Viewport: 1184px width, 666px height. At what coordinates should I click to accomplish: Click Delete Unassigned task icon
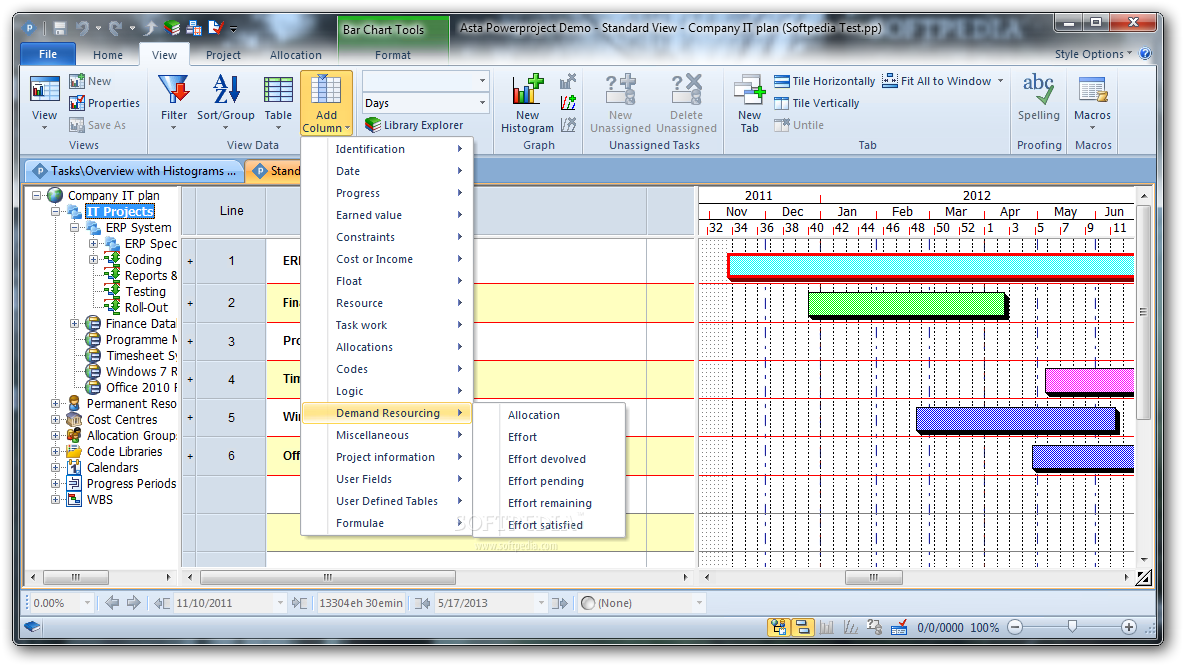(x=686, y=103)
